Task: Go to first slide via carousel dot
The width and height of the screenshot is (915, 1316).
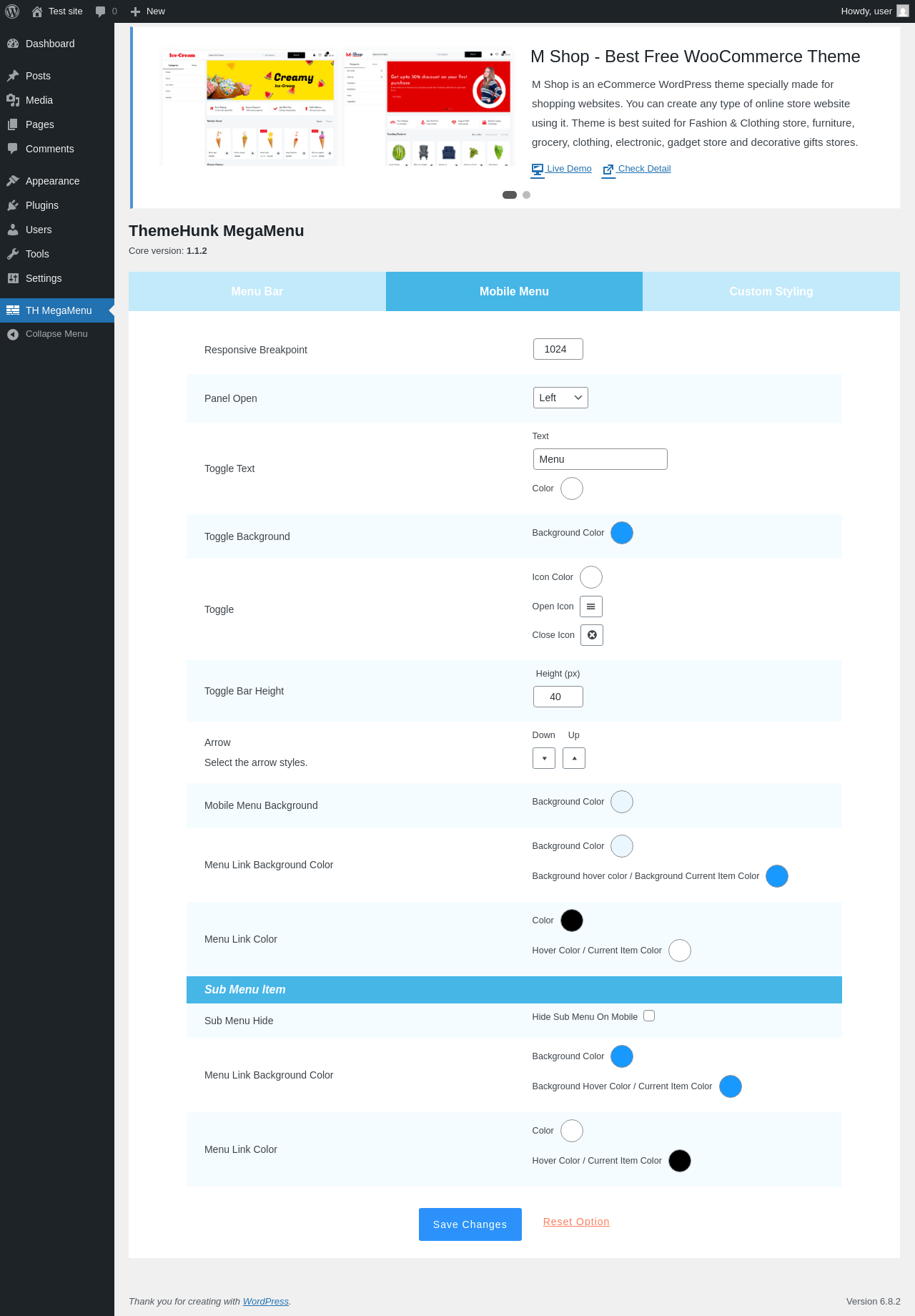Action: pyautogui.click(x=510, y=195)
